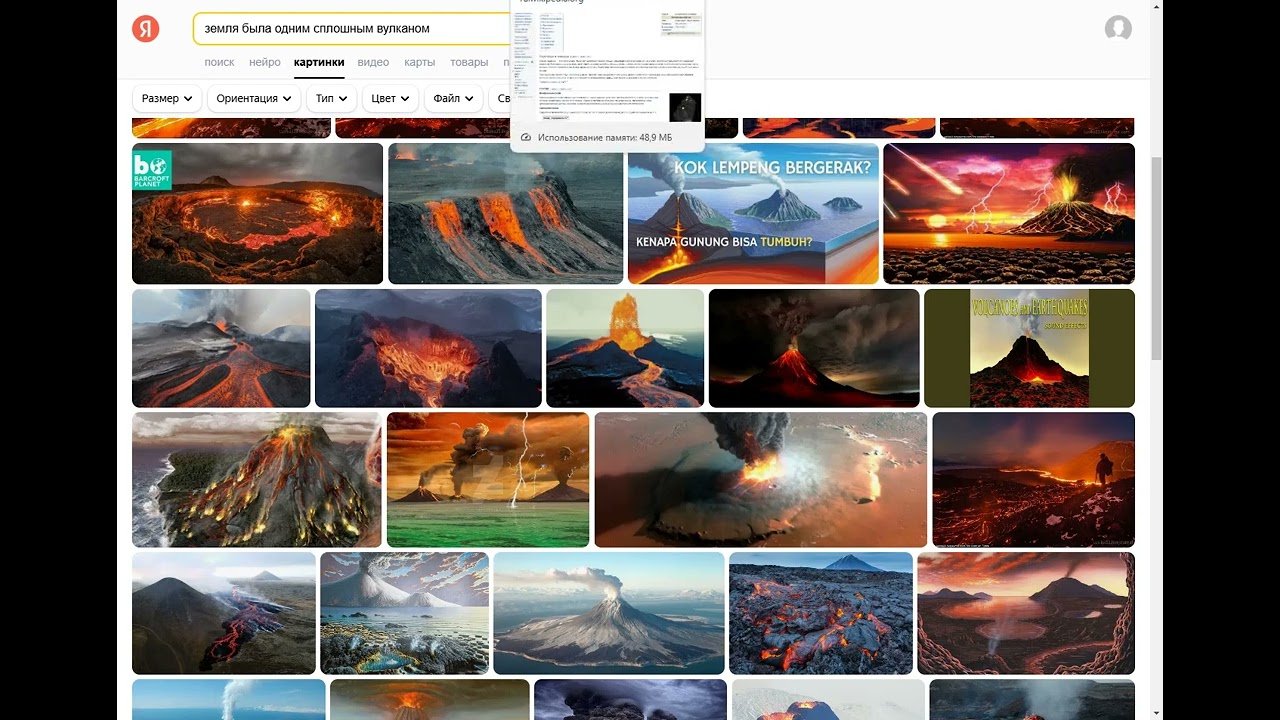The image size is (1280, 720).
Task: Open the товары tab
Action: point(469,62)
